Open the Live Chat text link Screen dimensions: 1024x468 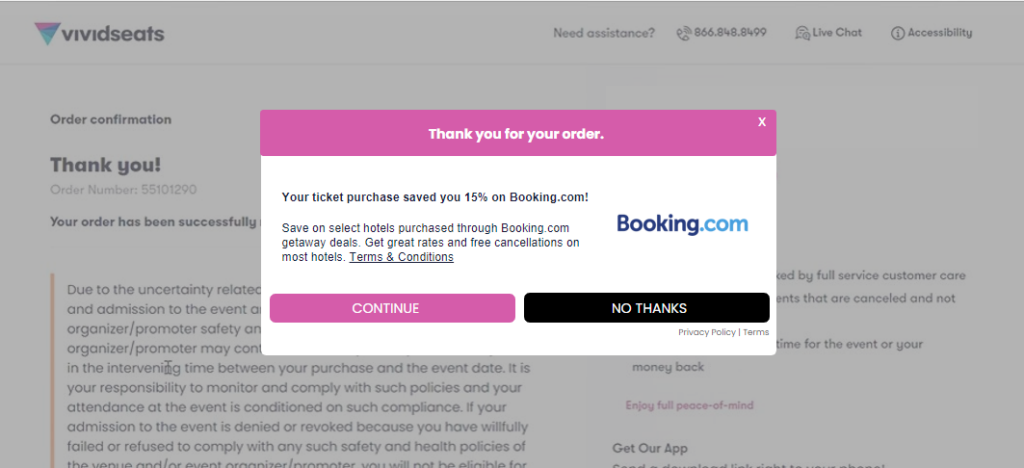pos(837,33)
